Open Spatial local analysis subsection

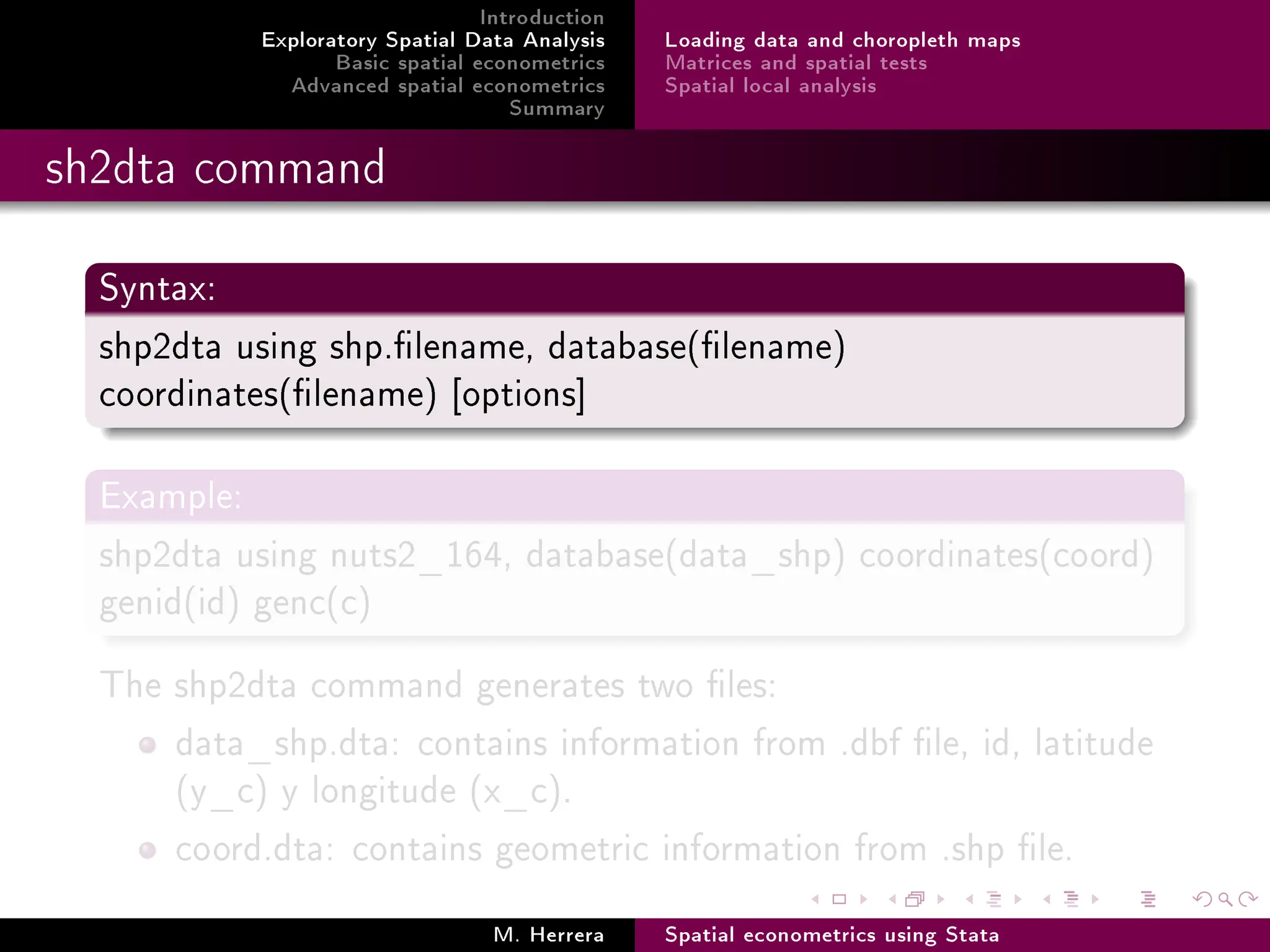tap(771, 86)
